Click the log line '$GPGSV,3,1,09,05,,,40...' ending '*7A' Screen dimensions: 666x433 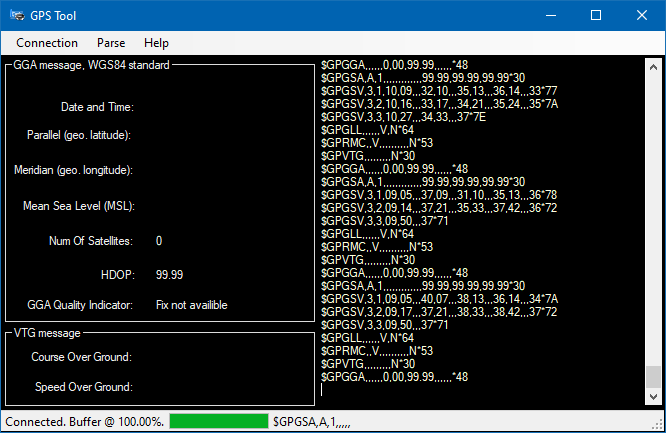pos(439,299)
